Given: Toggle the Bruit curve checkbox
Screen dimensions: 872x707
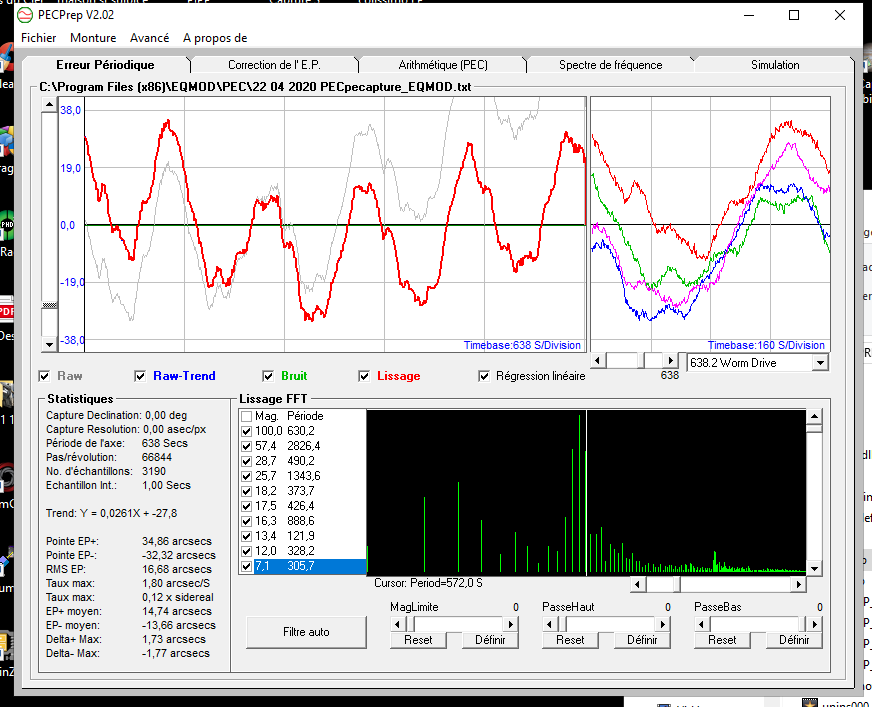Looking at the screenshot, I should tap(268, 376).
